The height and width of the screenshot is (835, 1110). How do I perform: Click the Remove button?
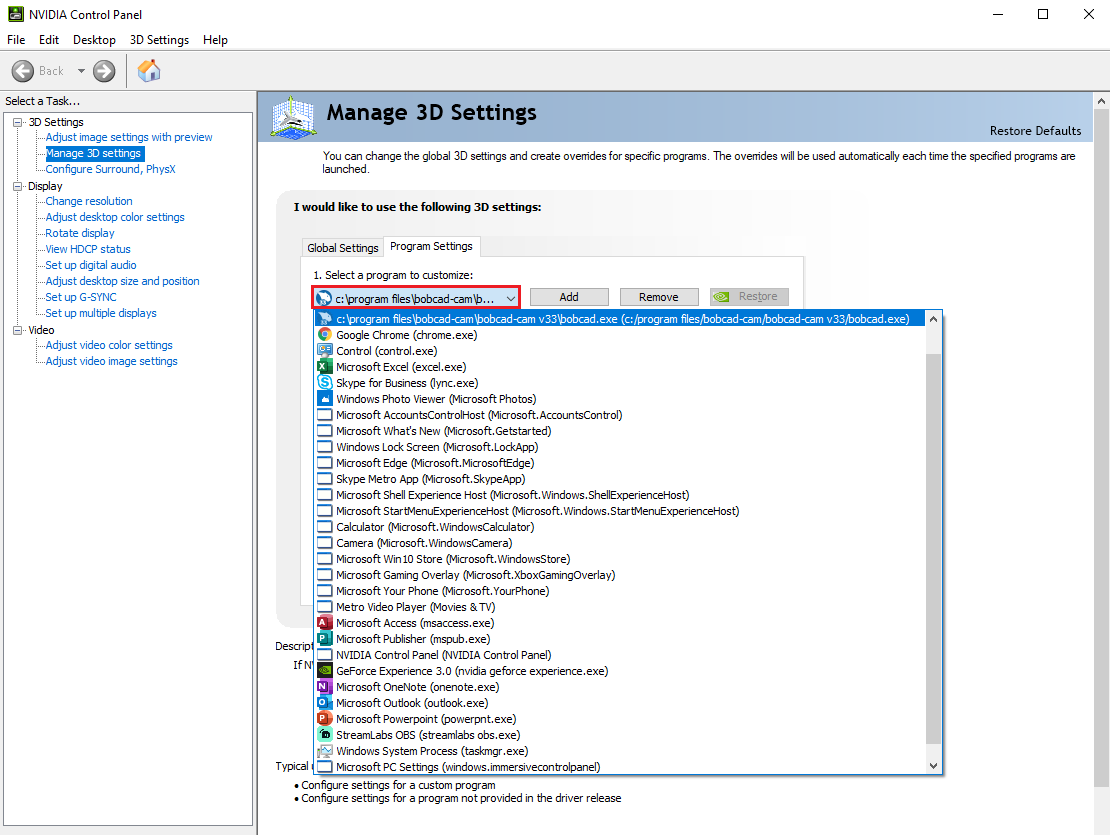658,297
